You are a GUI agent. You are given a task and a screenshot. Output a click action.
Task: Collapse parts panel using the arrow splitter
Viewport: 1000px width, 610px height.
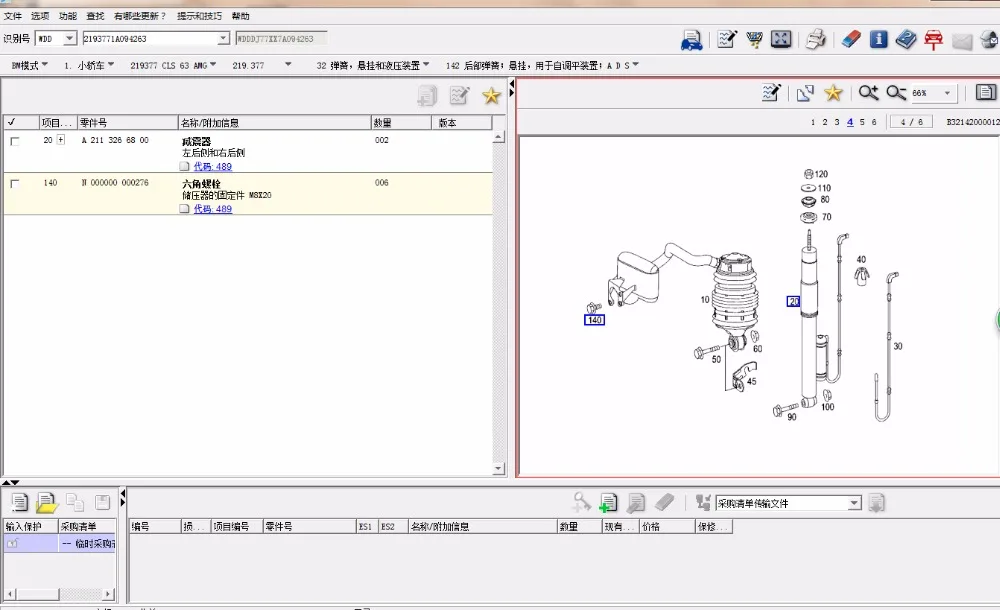pos(511,88)
